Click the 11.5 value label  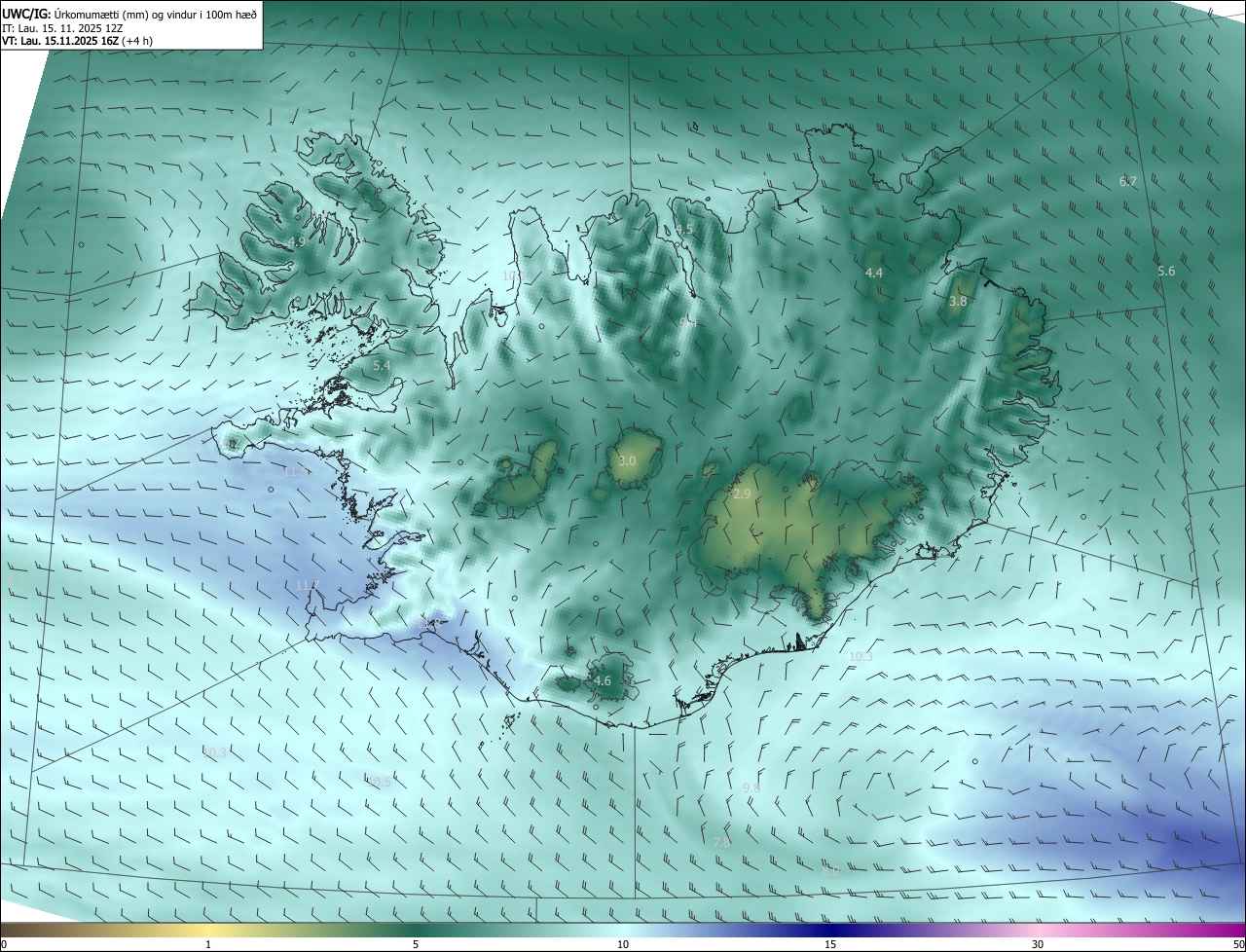pos(296,471)
